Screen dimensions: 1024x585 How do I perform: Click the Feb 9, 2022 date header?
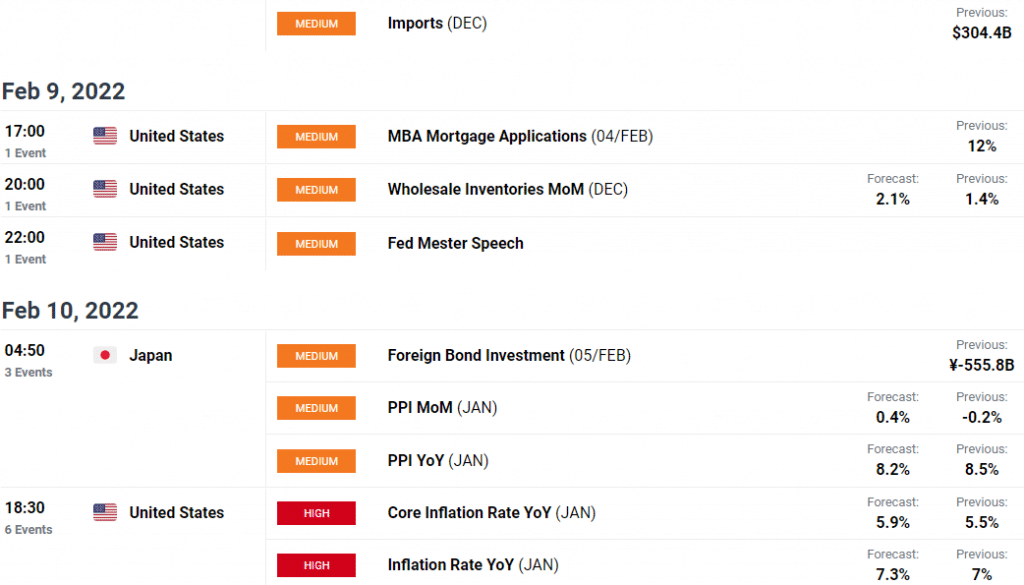[63, 91]
